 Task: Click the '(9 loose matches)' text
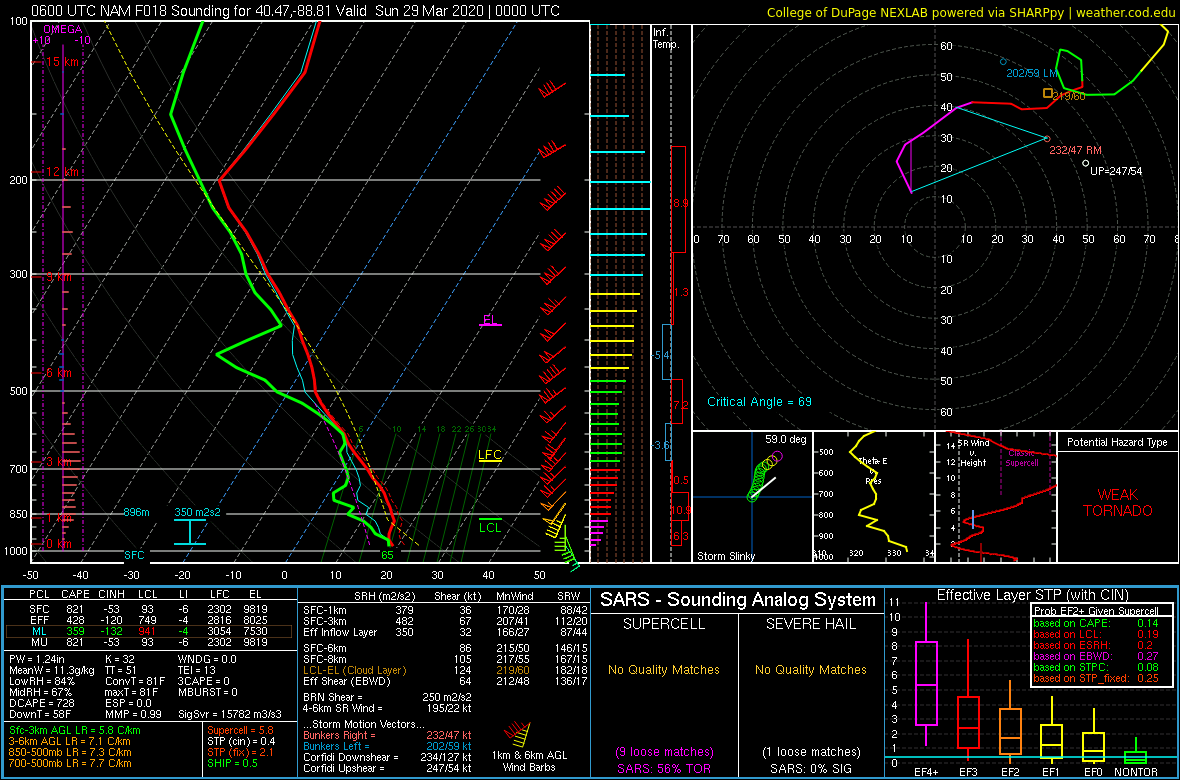tap(665, 751)
